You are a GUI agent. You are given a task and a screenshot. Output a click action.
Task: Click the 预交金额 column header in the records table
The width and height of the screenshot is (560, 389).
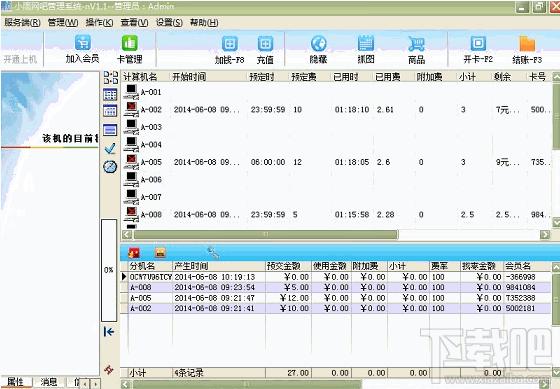point(284,266)
